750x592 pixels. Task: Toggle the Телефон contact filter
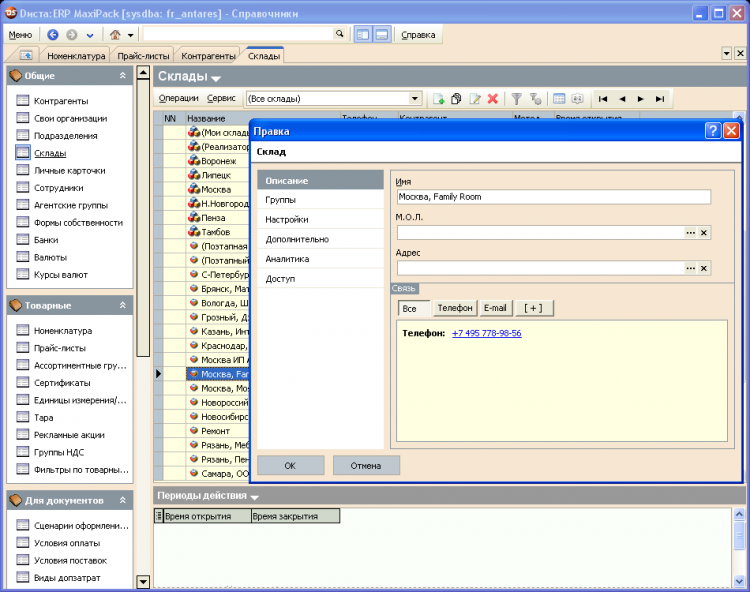click(x=454, y=308)
